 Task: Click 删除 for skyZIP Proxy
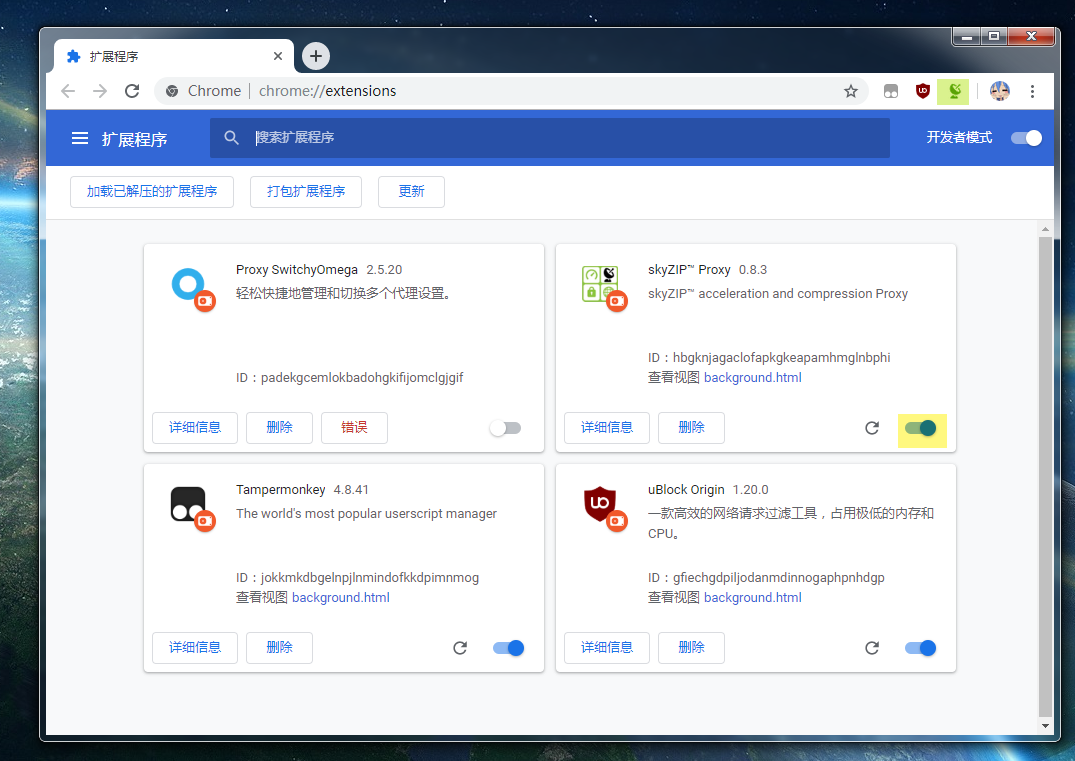click(x=691, y=428)
